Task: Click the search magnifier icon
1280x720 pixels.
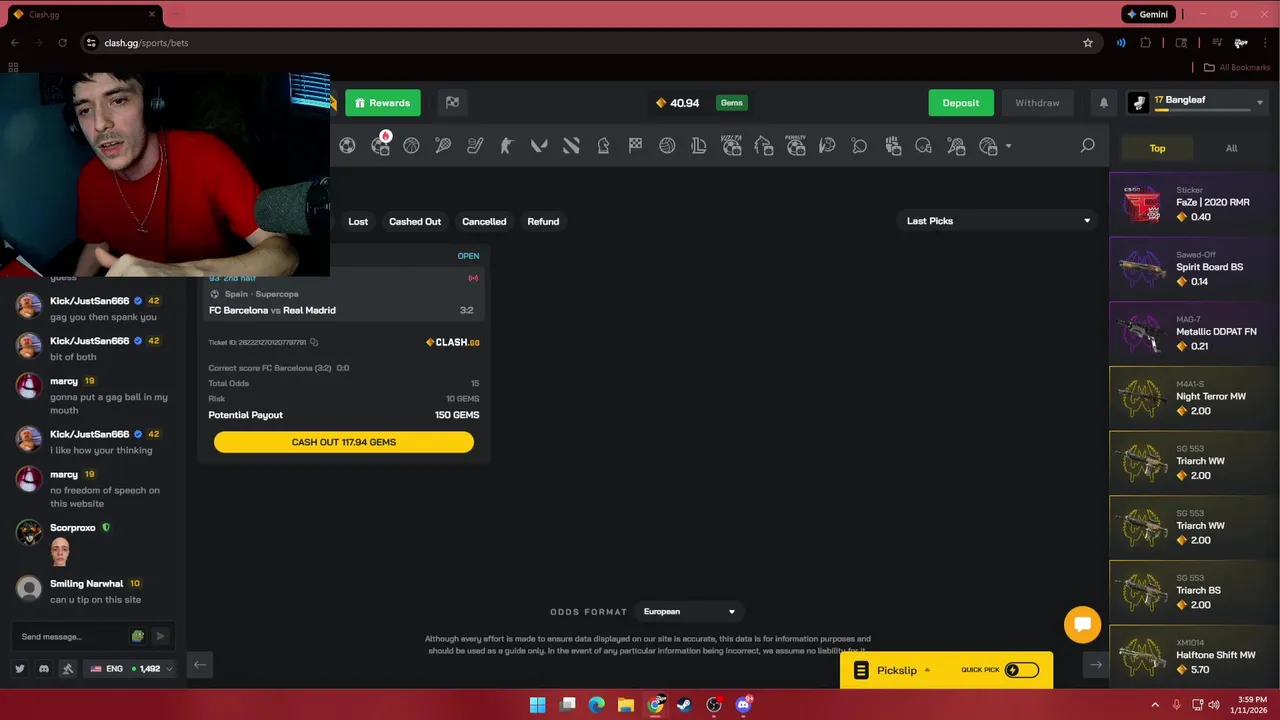Action: (1087, 146)
